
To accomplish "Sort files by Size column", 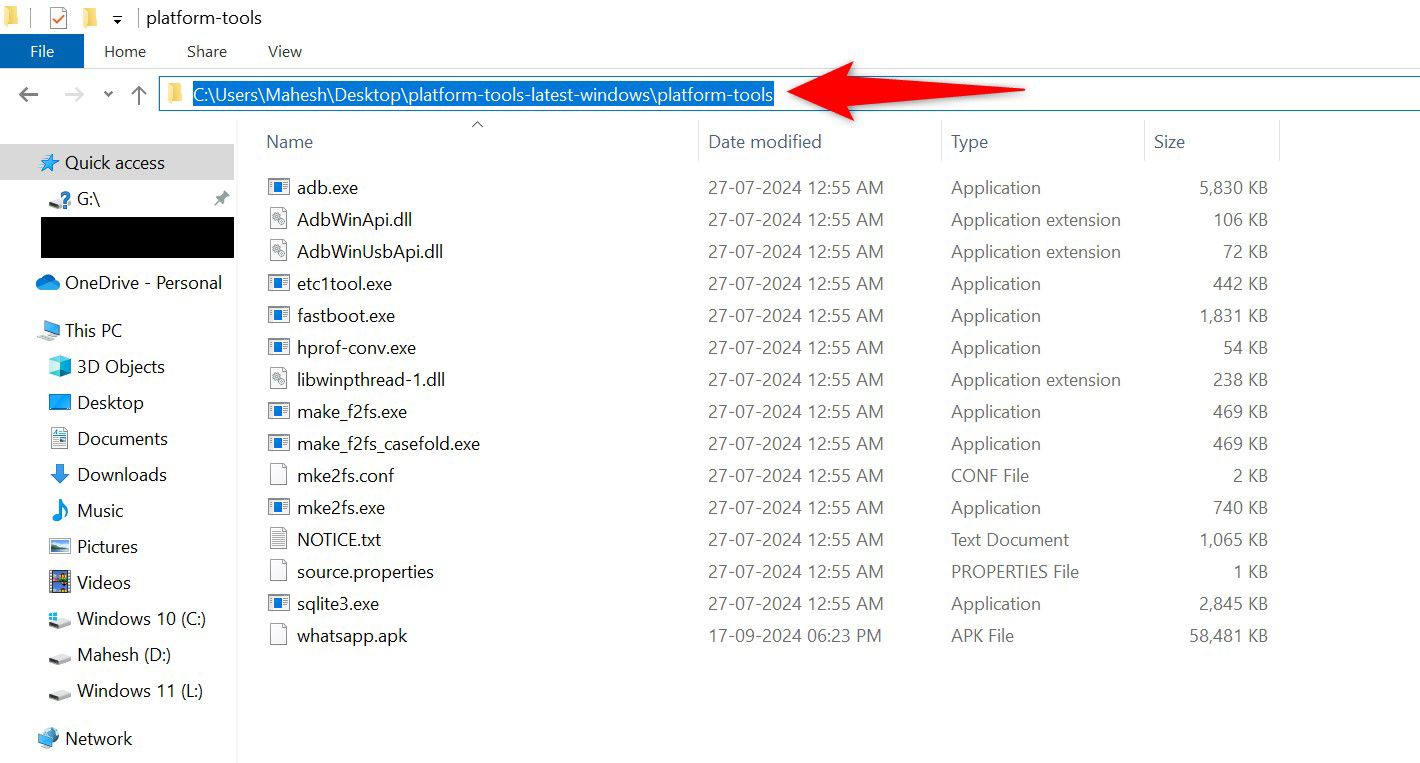I will [x=1169, y=142].
